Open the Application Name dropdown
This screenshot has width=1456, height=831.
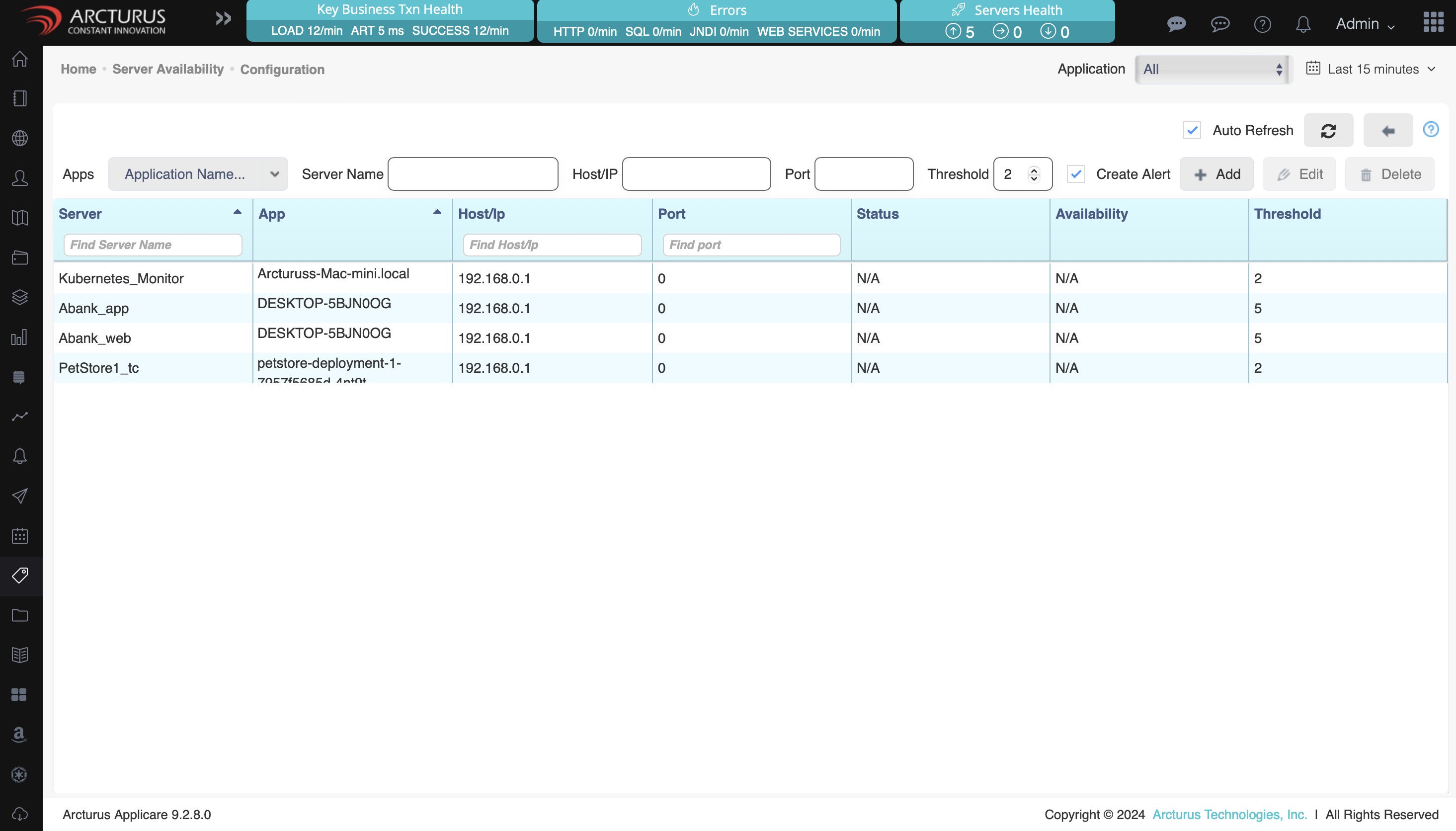[x=198, y=174]
